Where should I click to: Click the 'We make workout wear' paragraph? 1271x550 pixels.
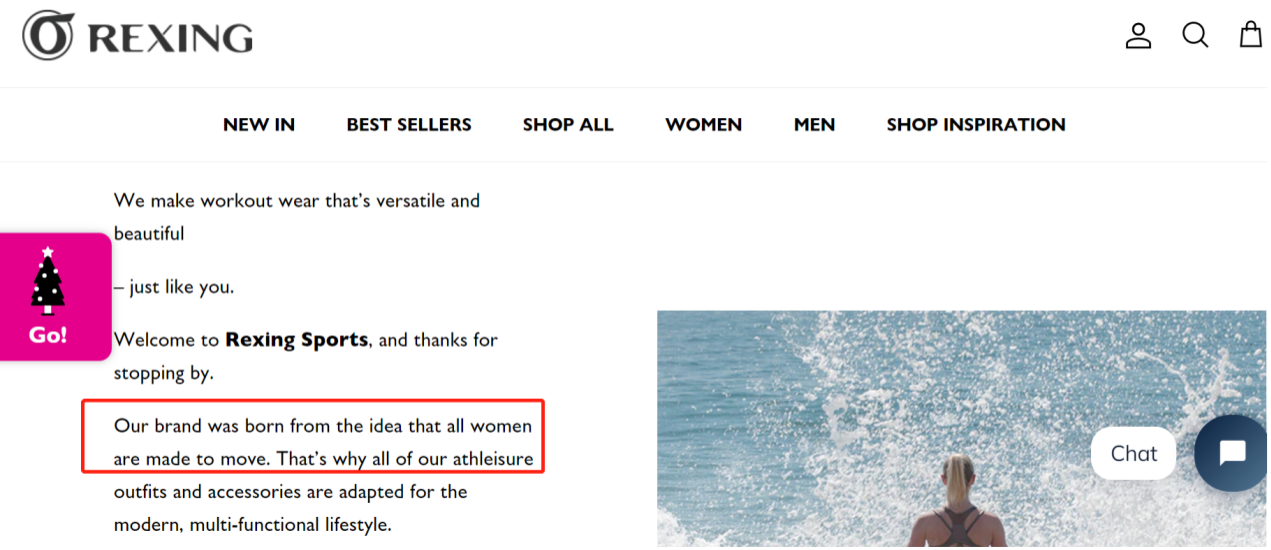coord(297,217)
